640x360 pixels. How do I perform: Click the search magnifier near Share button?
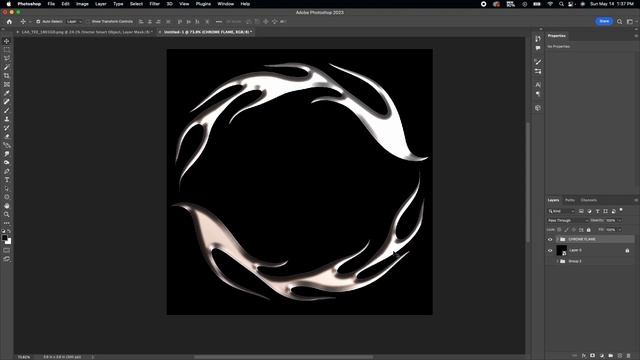click(x=619, y=22)
